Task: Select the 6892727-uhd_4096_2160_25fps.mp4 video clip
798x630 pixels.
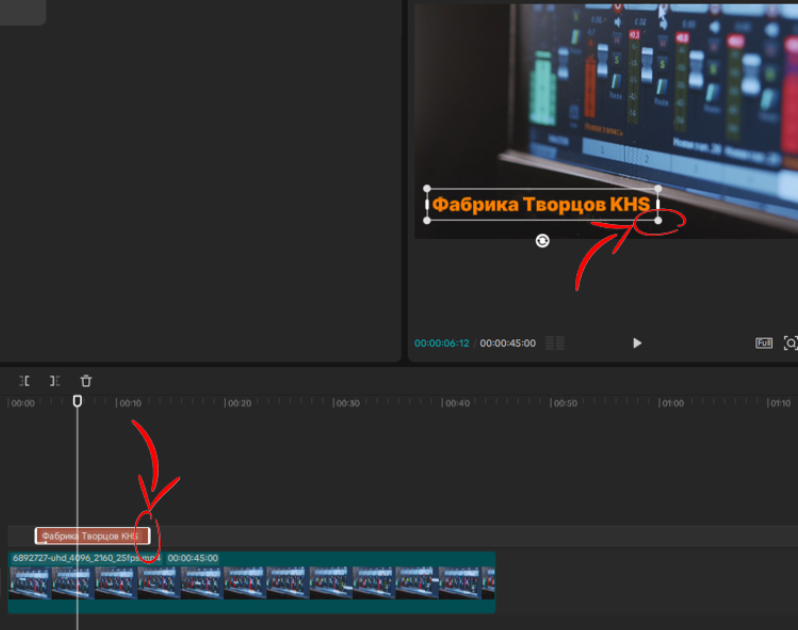Action: (x=251, y=582)
